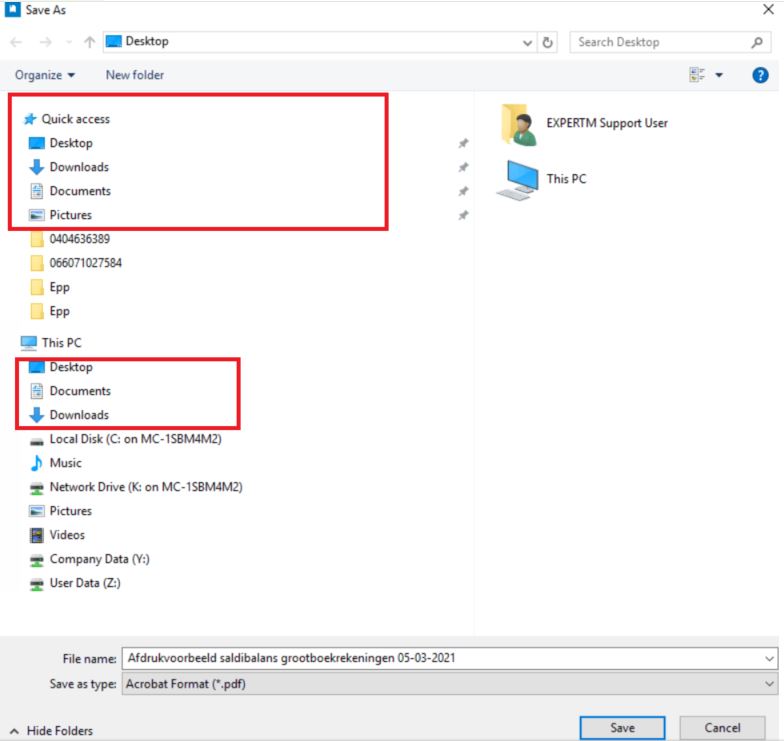Click the Help question mark icon
The width and height of the screenshot is (784, 741).
point(759,75)
